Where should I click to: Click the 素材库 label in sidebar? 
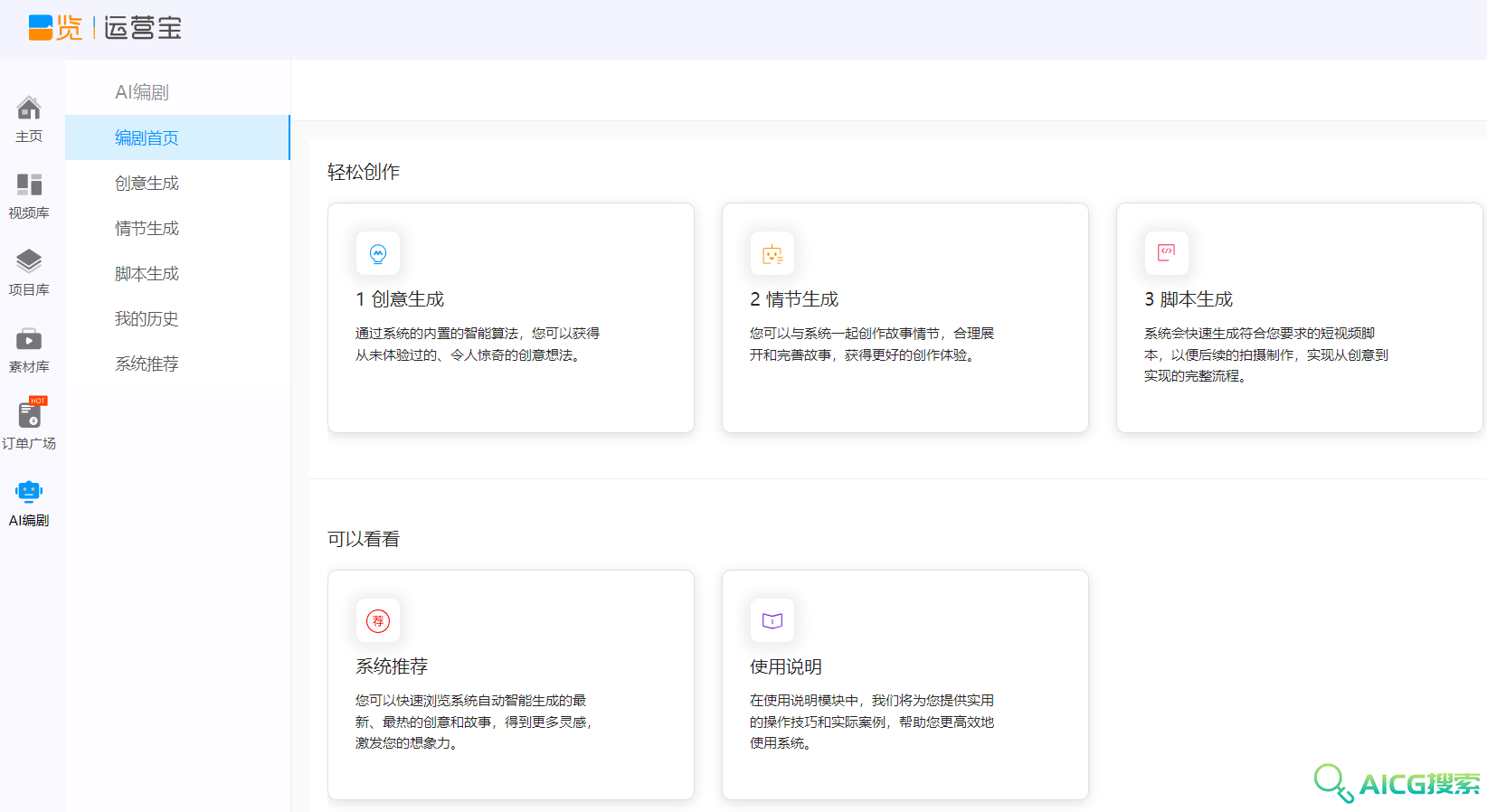point(29,366)
